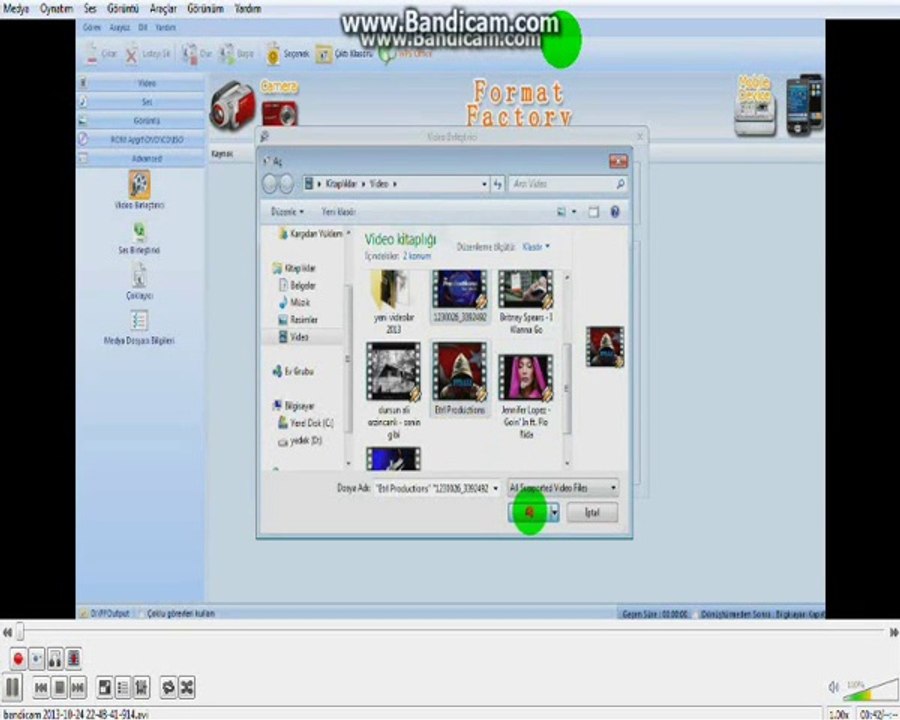The image size is (900, 720).
Task: Click the seek bar position handle
Action: tap(20, 632)
